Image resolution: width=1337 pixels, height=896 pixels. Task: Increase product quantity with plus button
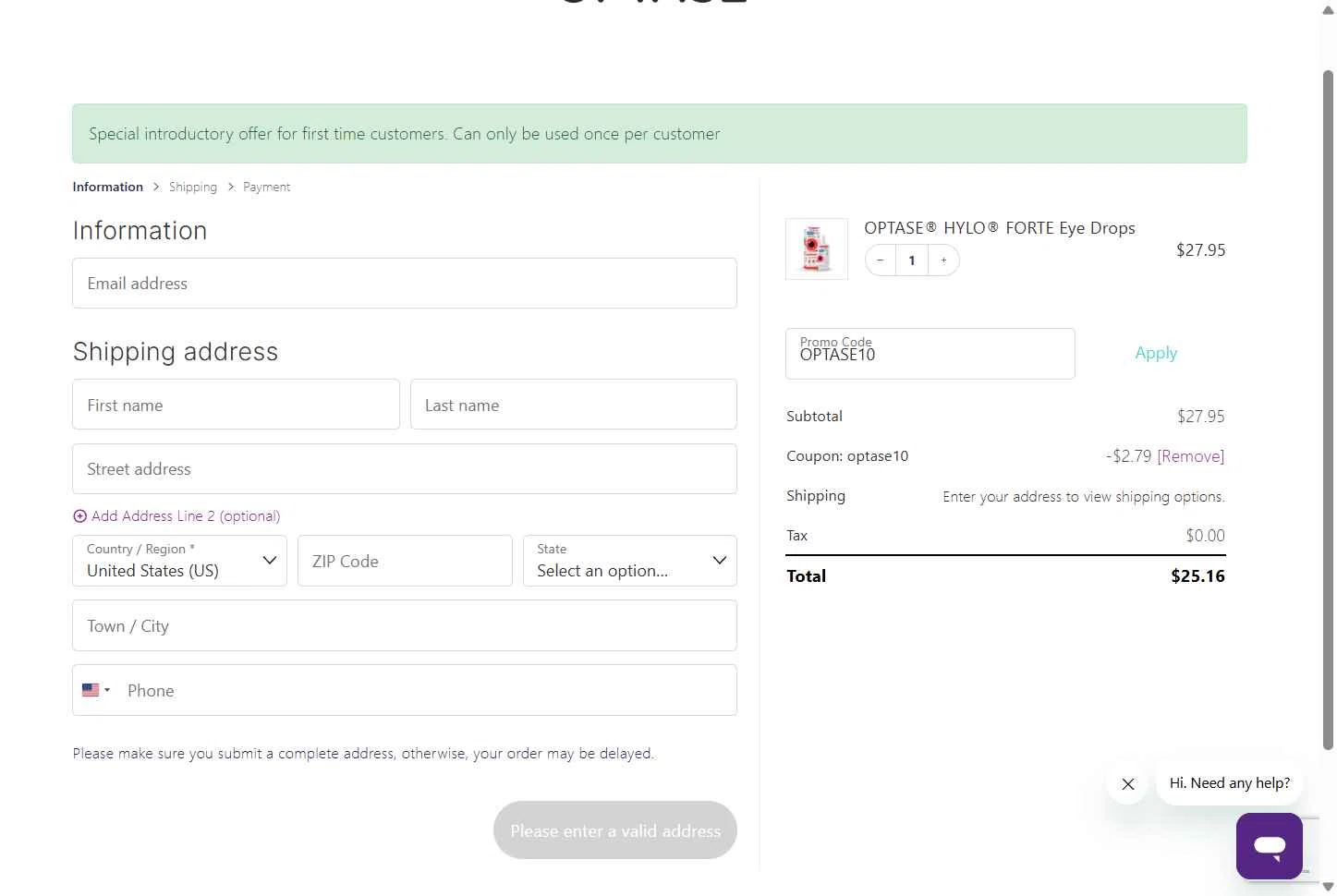point(943,260)
